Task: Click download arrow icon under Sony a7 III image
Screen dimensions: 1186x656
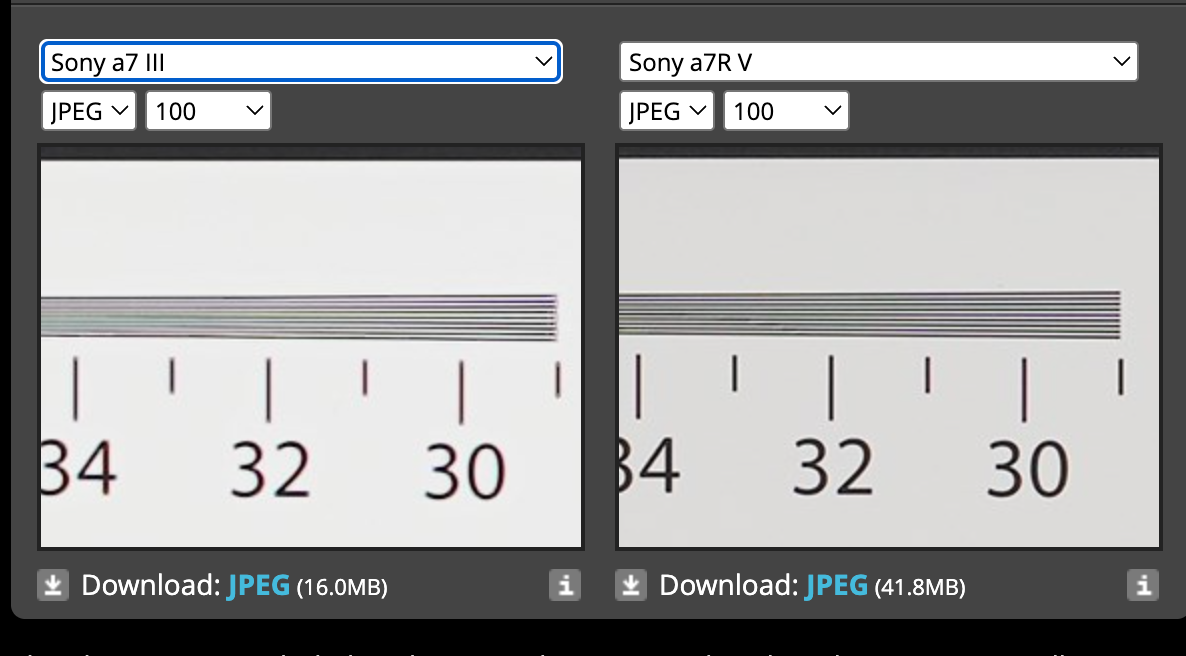Action: coord(52,586)
